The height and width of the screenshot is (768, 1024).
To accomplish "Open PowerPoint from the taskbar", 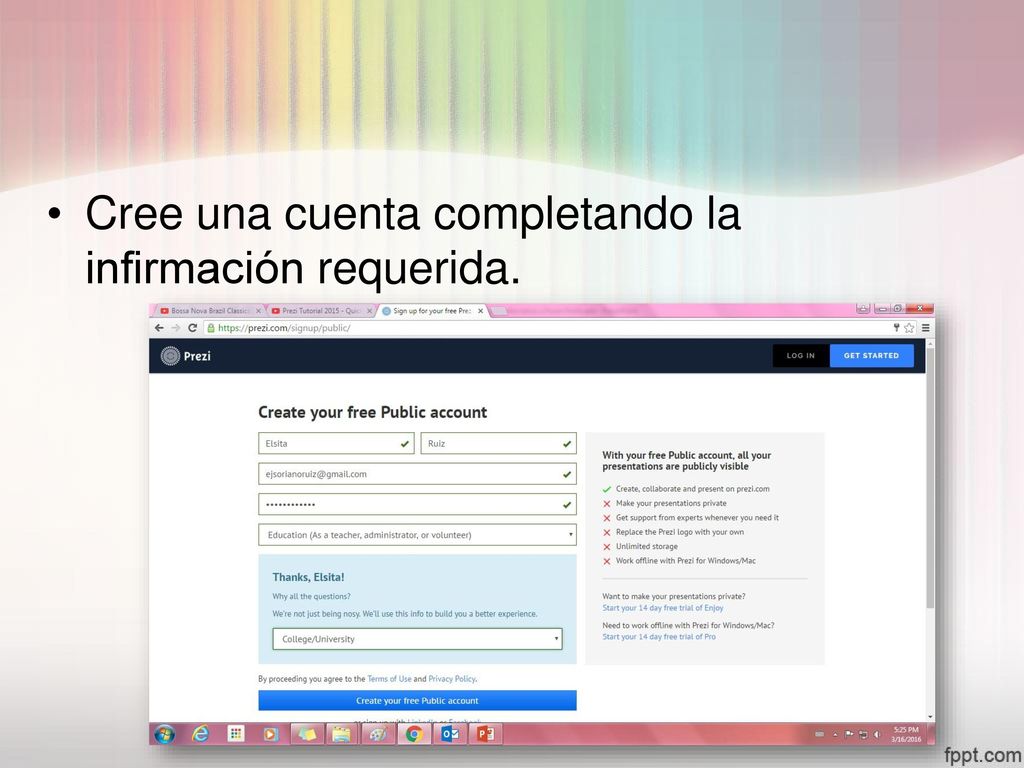I will pyautogui.click(x=485, y=734).
